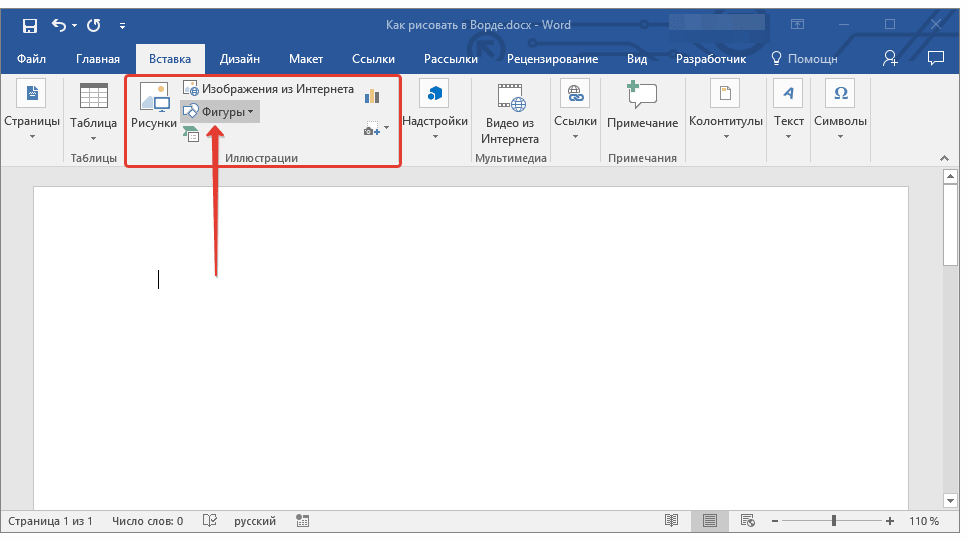Insert a chart using the chart icon
968x541 pixels.
[372, 96]
